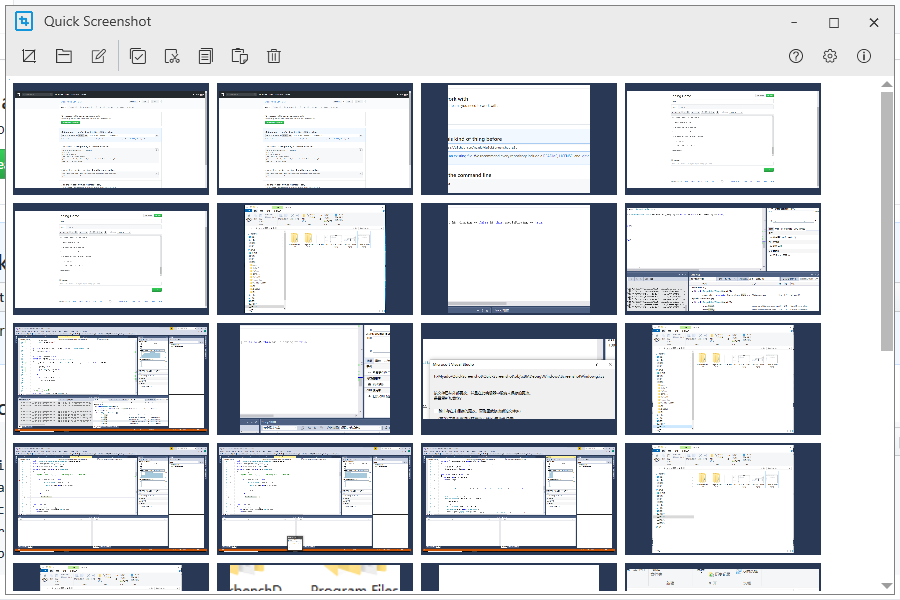Start a new screen capture with the crop icon
The width and height of the screenshot is (900, 600).
[29, 56]
